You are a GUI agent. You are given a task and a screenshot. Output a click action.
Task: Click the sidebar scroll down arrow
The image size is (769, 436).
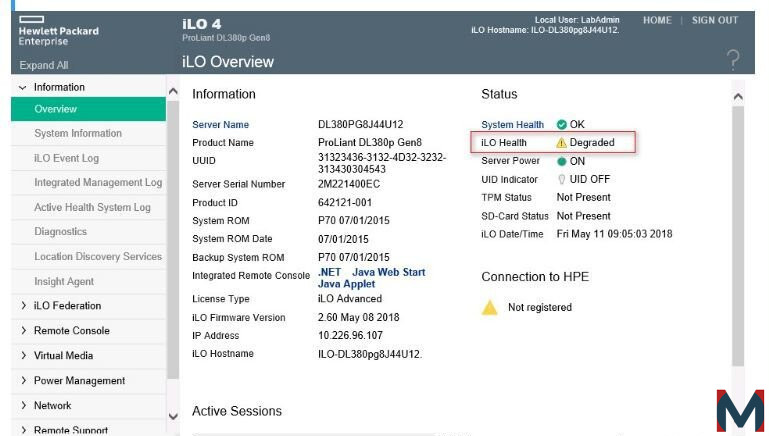coord(173,416)
